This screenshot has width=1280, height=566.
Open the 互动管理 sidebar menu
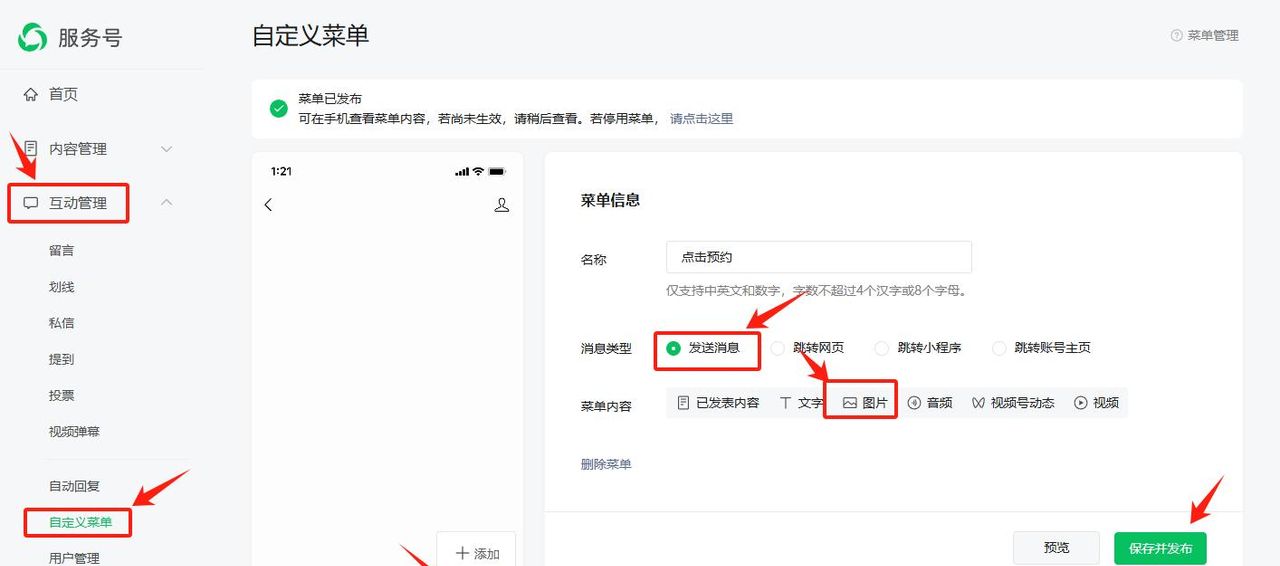point(78,203)
